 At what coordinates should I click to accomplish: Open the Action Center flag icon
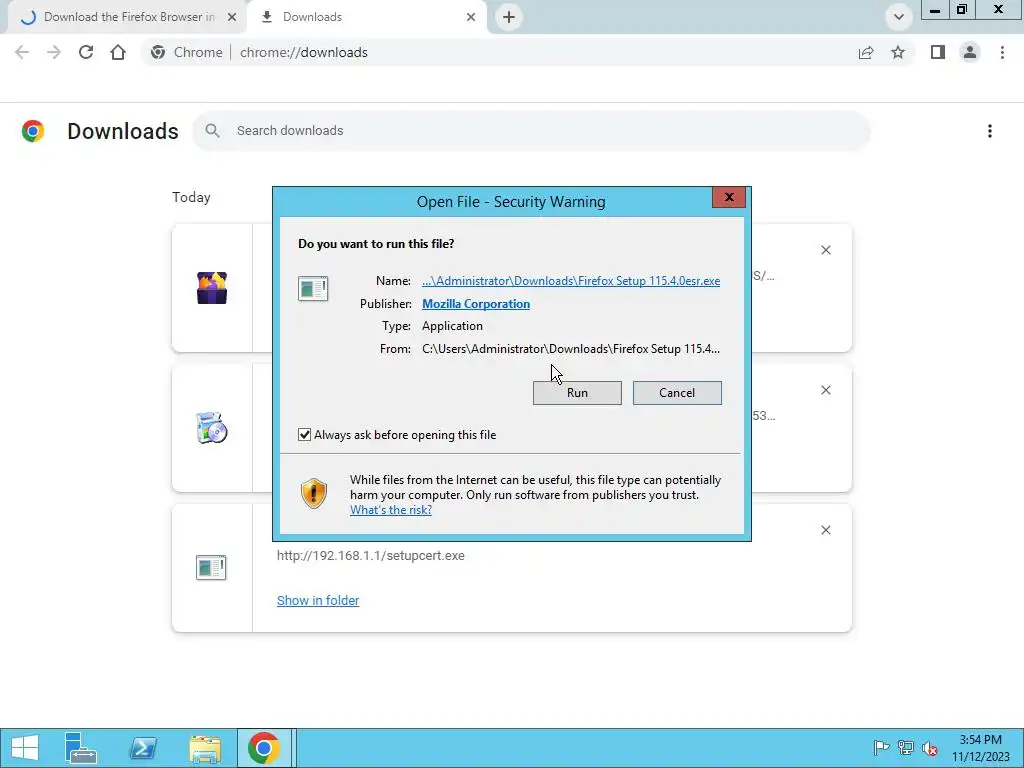[881, 748]
